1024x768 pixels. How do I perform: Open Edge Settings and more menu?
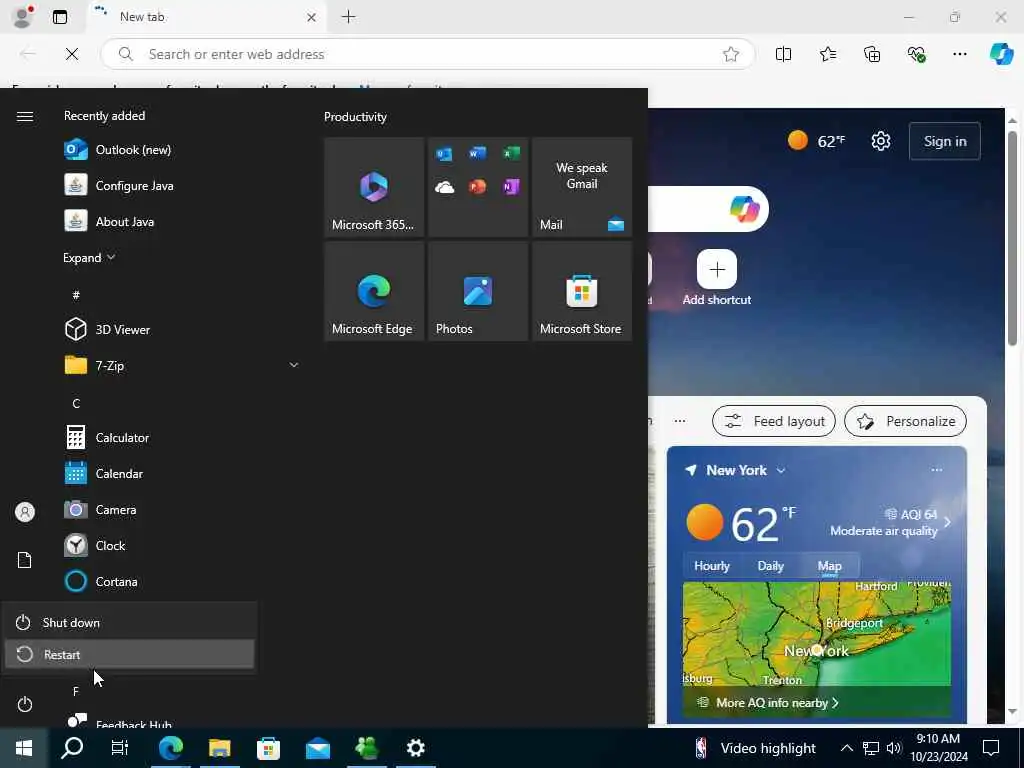(959, 54)
